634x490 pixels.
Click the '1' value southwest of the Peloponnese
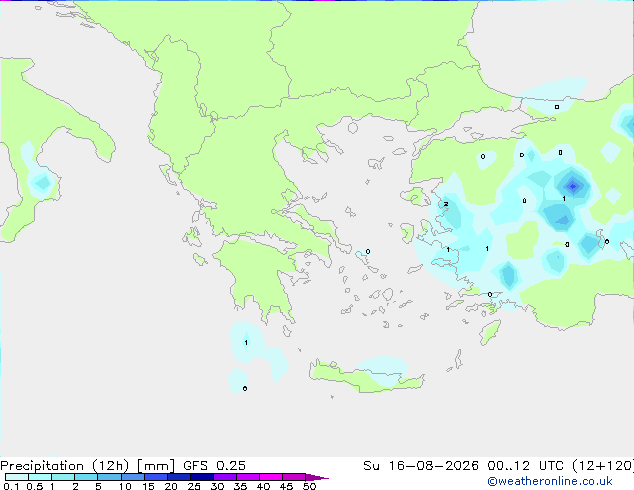(x=246, y=342)
